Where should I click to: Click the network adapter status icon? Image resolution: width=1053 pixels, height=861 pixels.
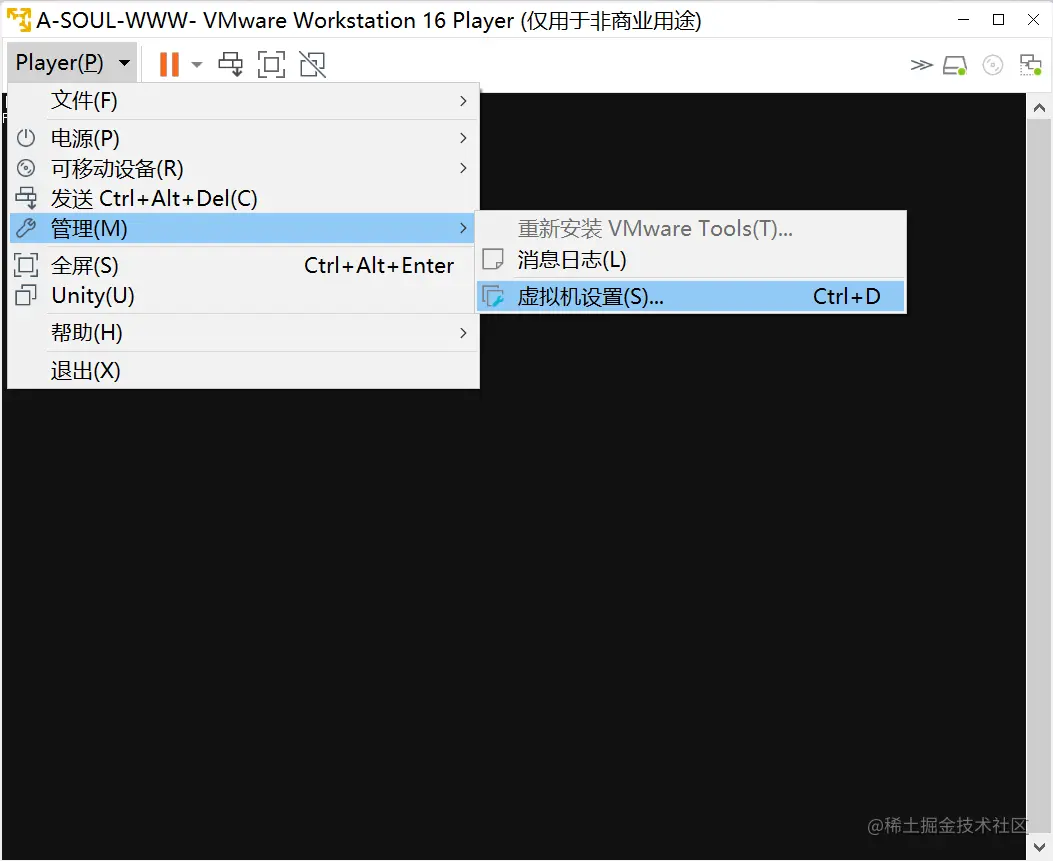point(1030,65)
